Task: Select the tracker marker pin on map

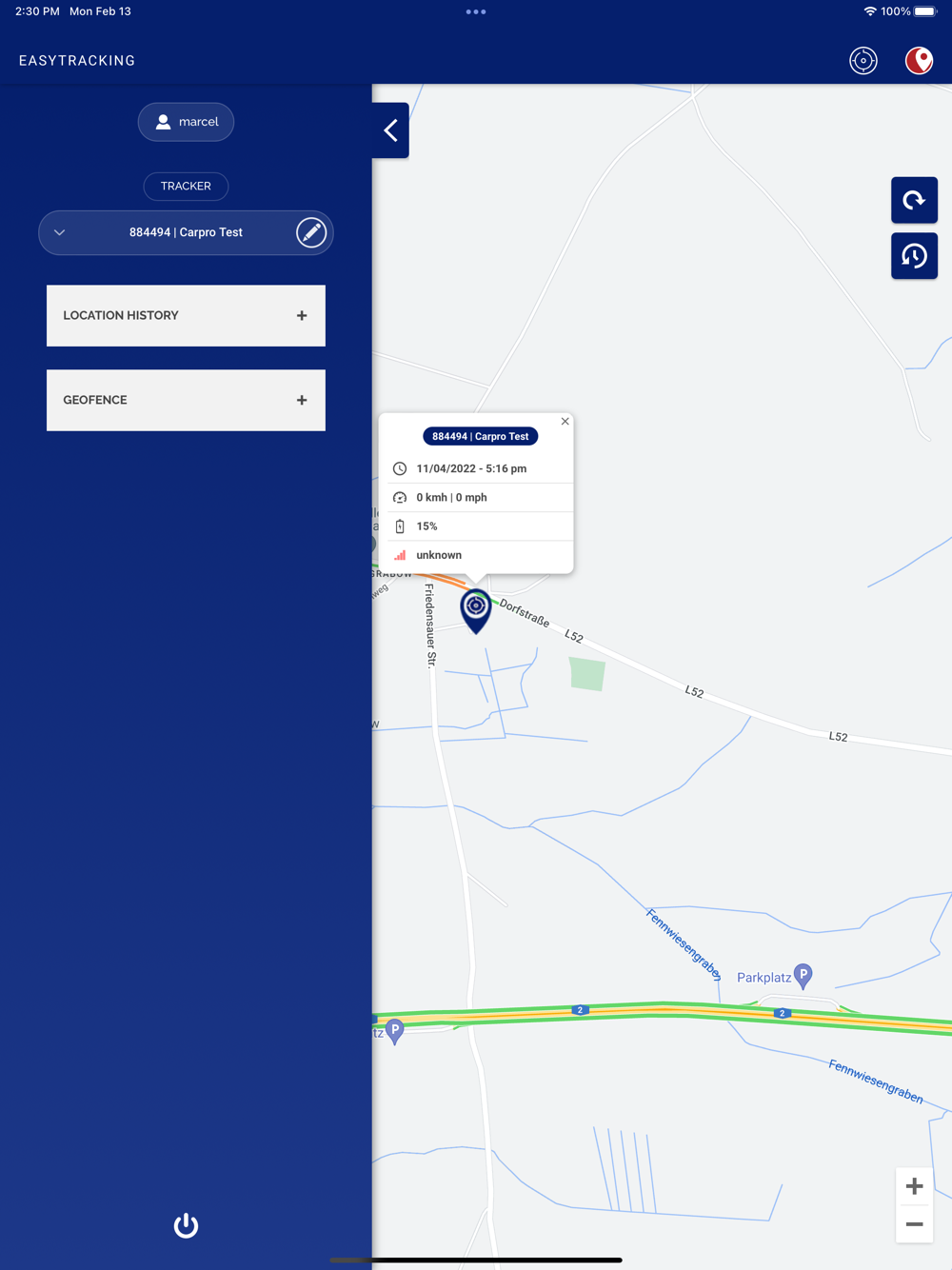Action: [x=476, y=610]
